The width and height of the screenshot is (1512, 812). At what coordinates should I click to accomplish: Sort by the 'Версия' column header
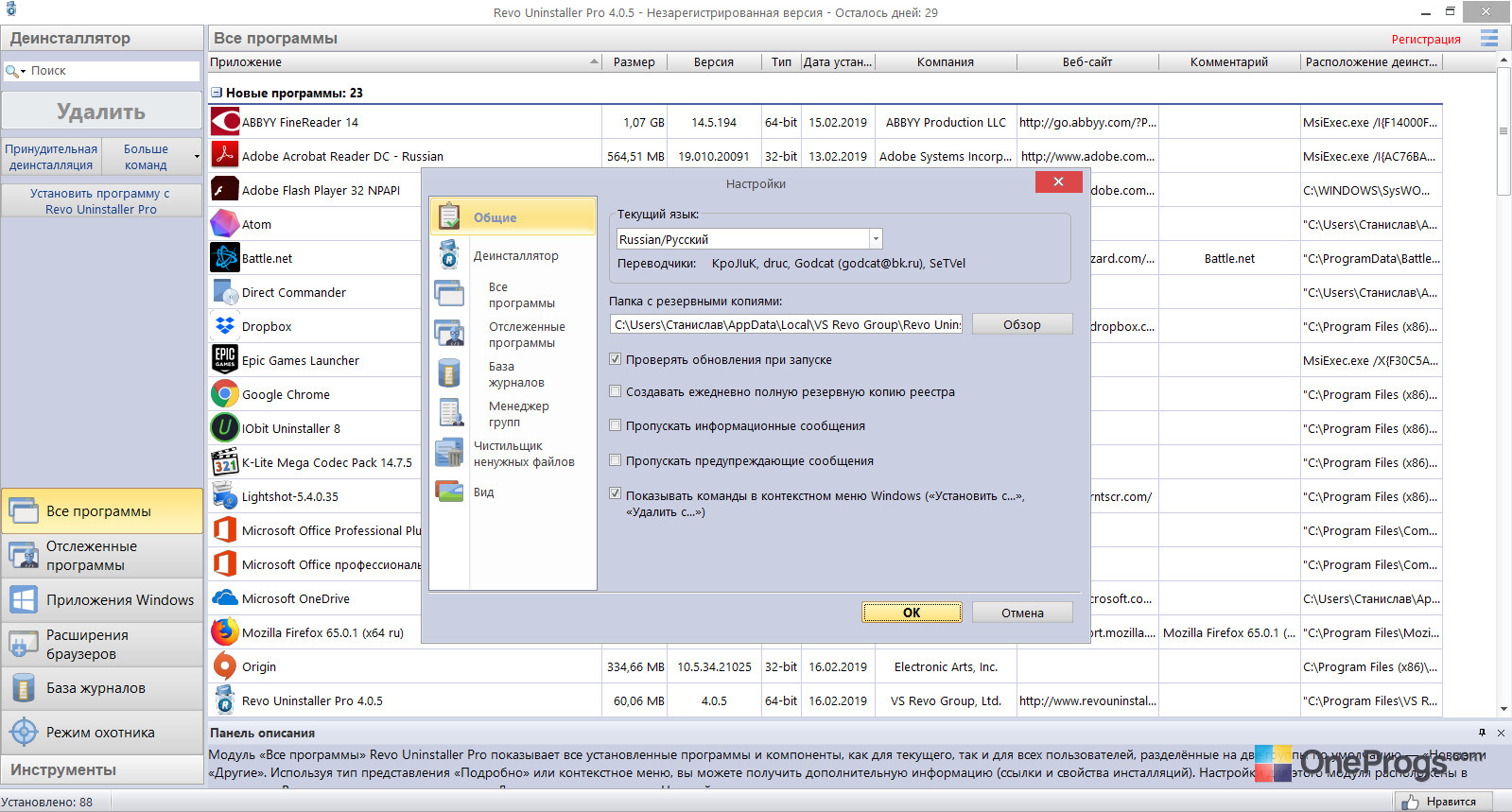(x=714, y=62)
